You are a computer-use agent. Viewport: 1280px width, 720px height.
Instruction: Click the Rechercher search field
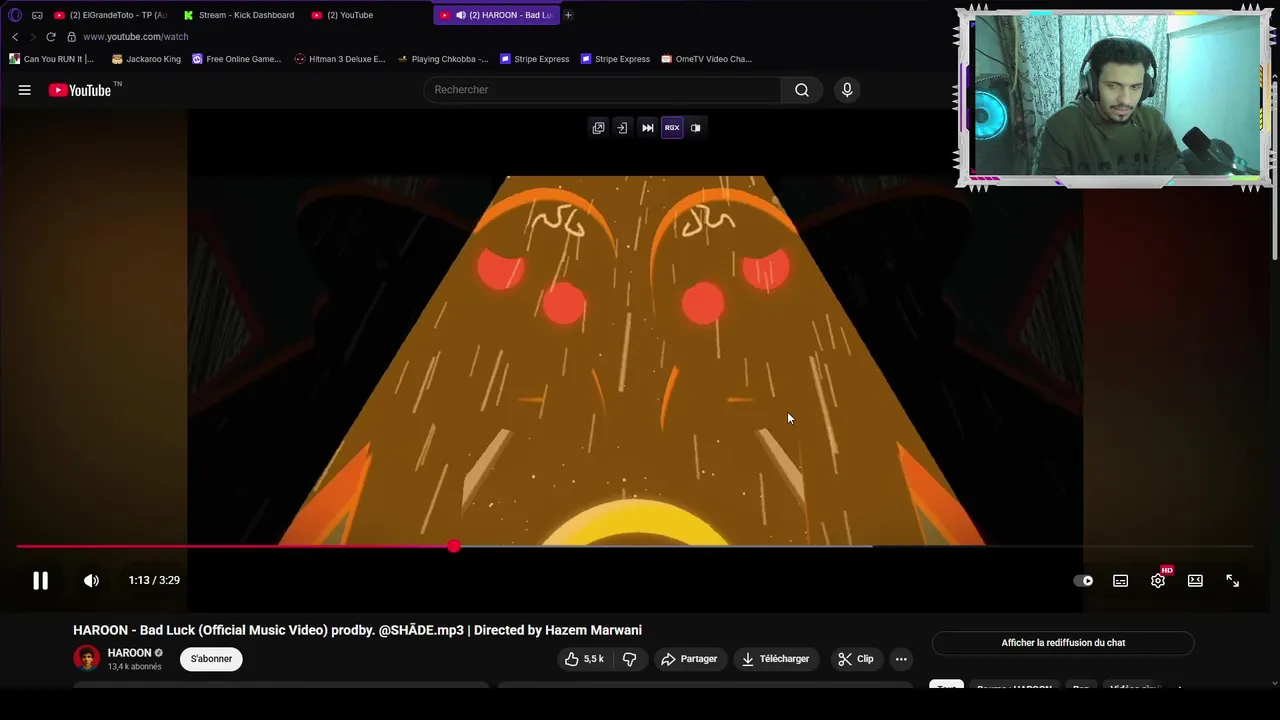tap(604, 90)
